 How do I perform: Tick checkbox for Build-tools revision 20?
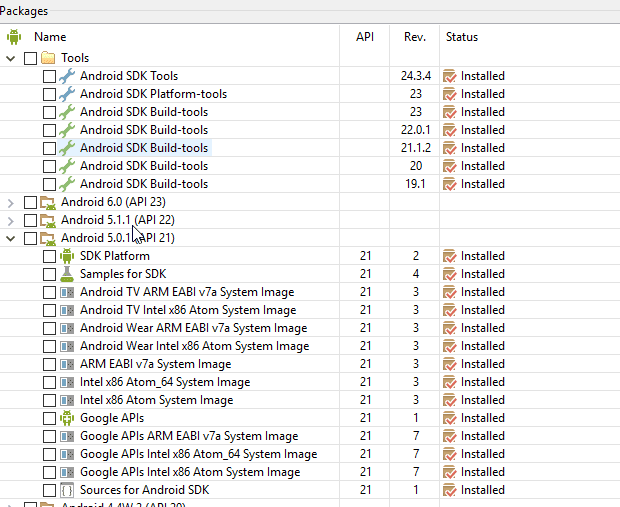(49, 166)
